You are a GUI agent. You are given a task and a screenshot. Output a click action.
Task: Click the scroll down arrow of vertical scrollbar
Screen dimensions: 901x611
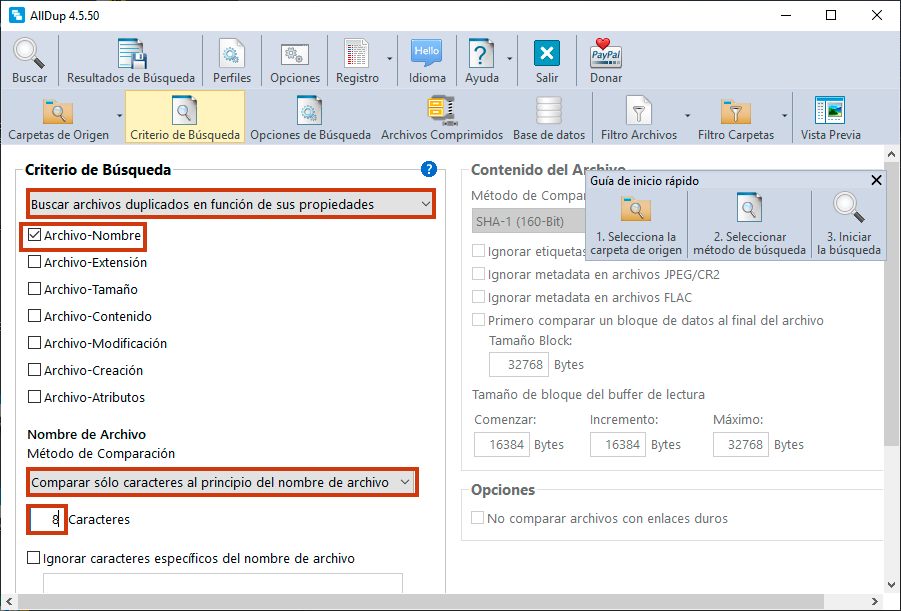coord(891,585)
